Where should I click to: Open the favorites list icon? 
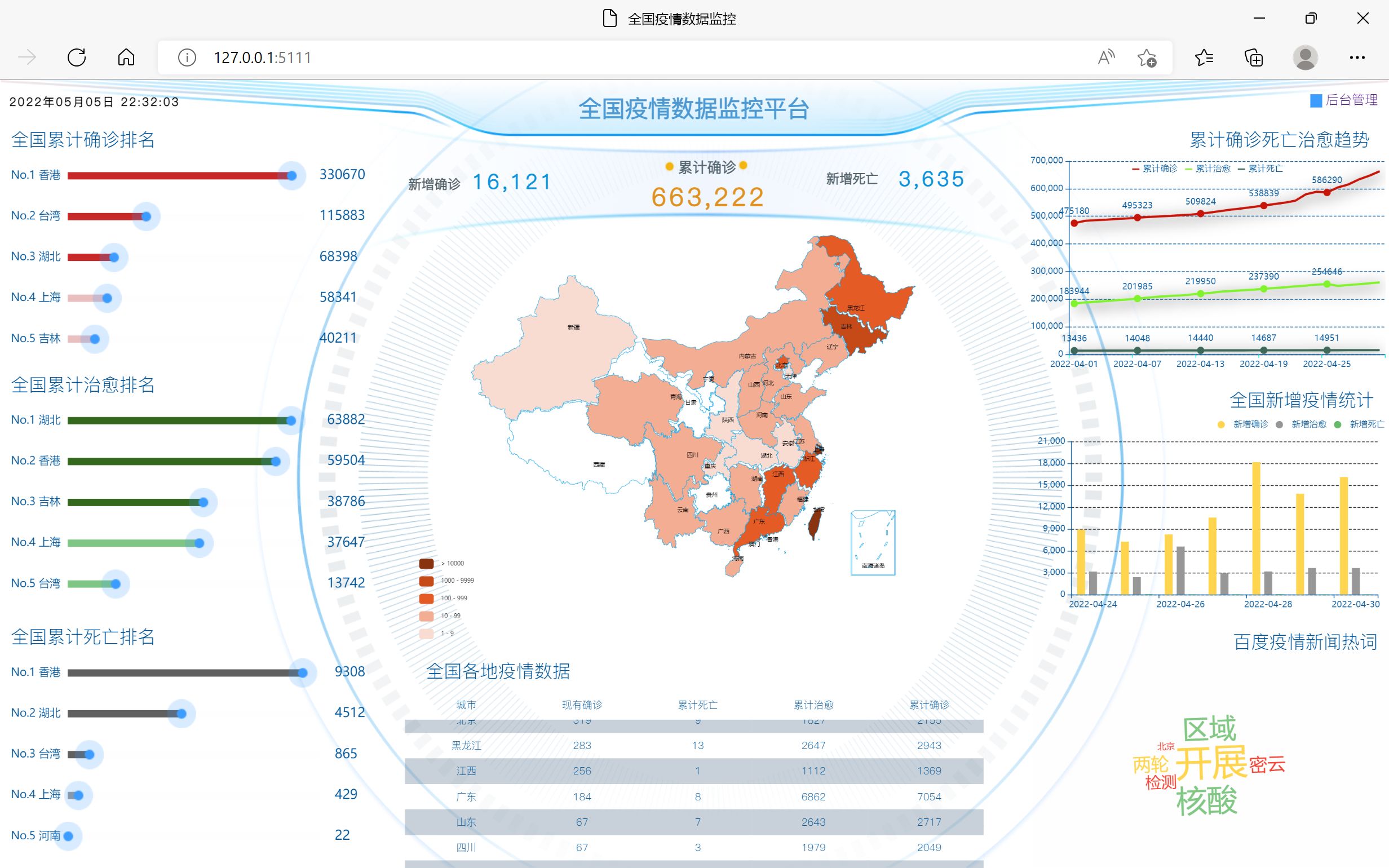(x=1204, y=57)
